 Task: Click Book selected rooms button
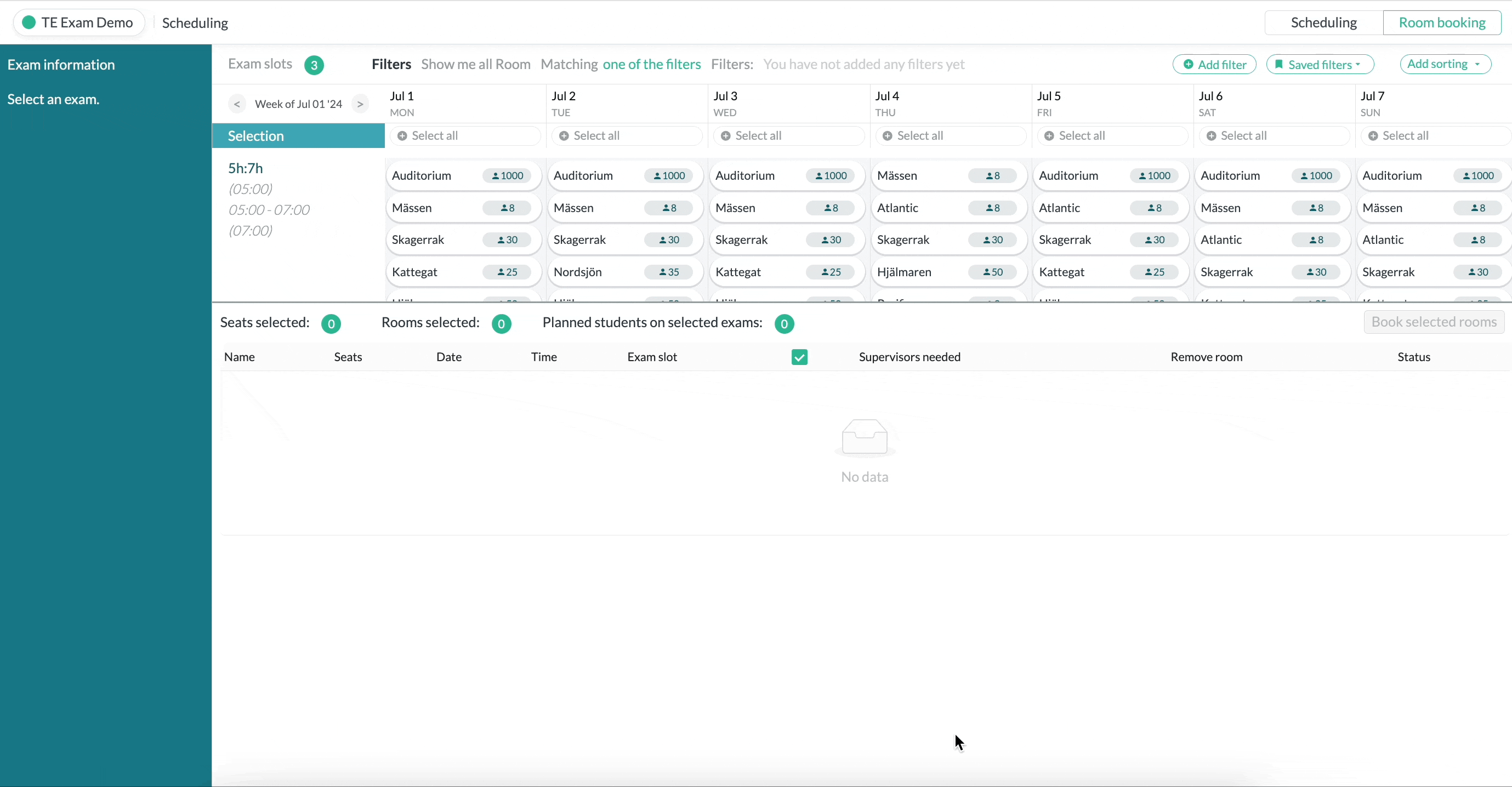[x=1434, y=322]
